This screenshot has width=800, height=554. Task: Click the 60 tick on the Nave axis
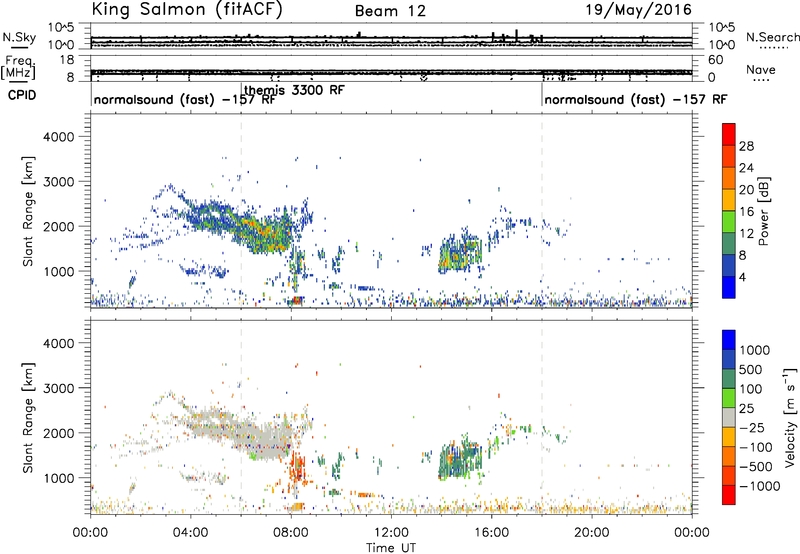pyautogui.click(x=716, y=60)
